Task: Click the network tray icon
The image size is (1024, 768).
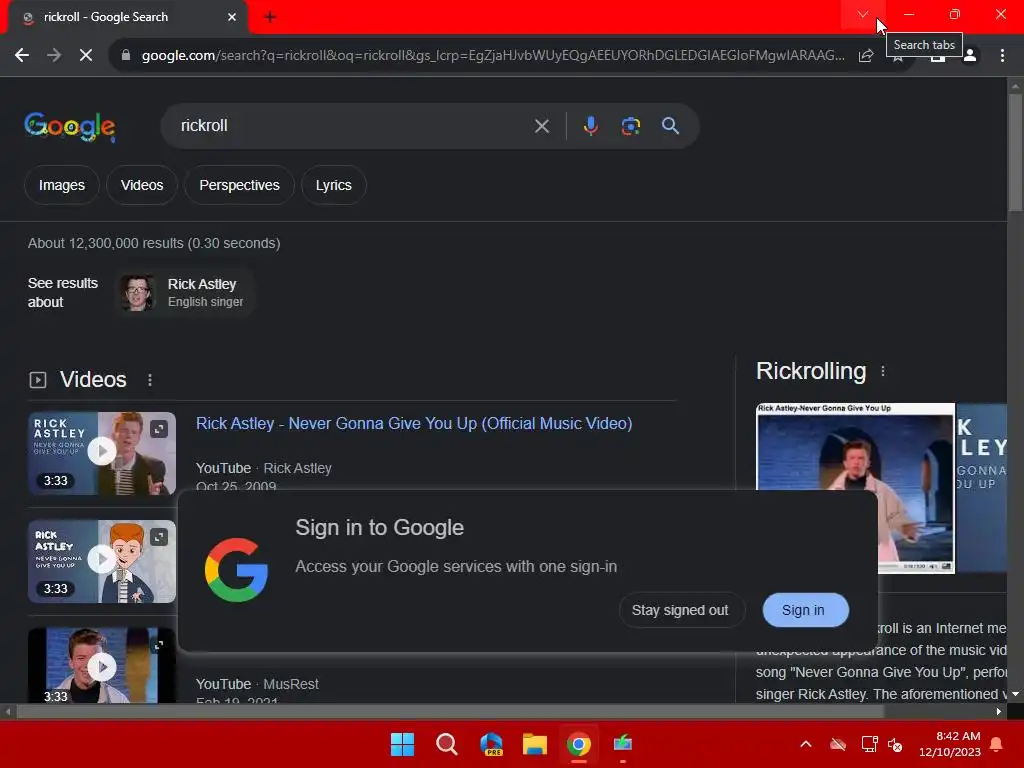Action: pos(869,744)
